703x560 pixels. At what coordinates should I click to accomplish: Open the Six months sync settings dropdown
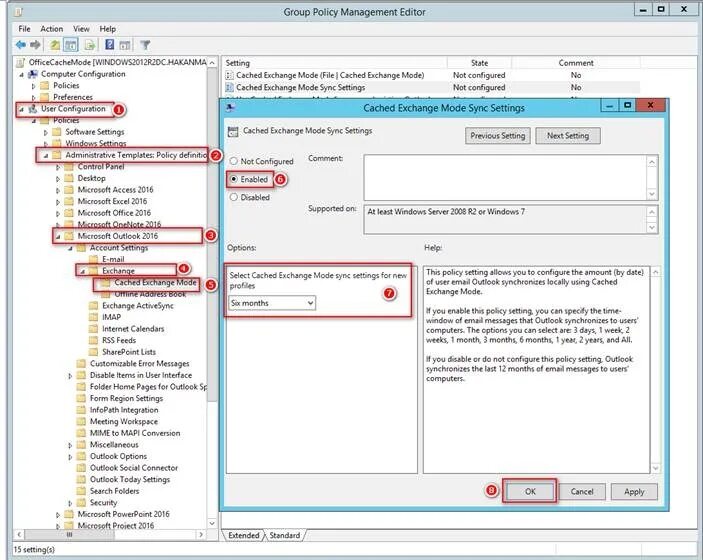272,304
